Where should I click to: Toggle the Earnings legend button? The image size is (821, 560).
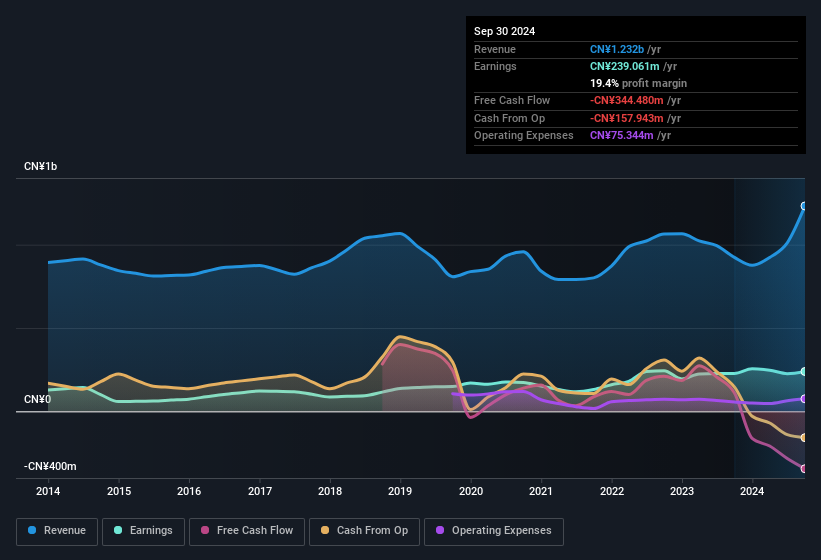click(x=143, y=531)
